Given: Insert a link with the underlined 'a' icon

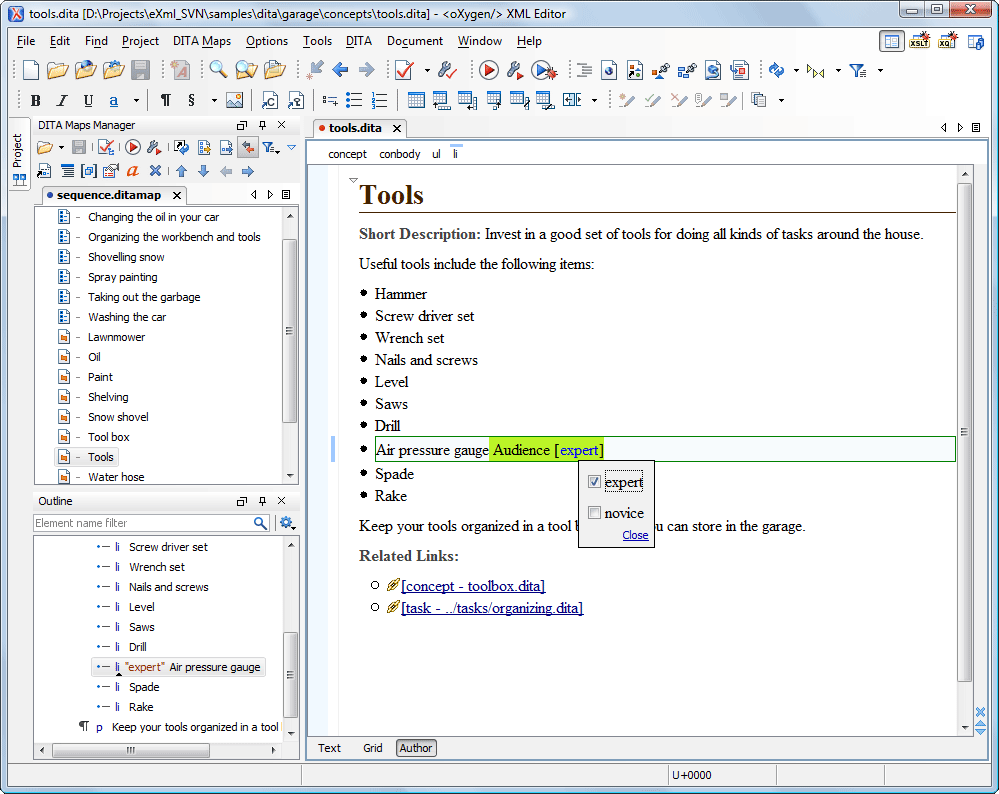Looking at the screenshot, I should 113,100.
